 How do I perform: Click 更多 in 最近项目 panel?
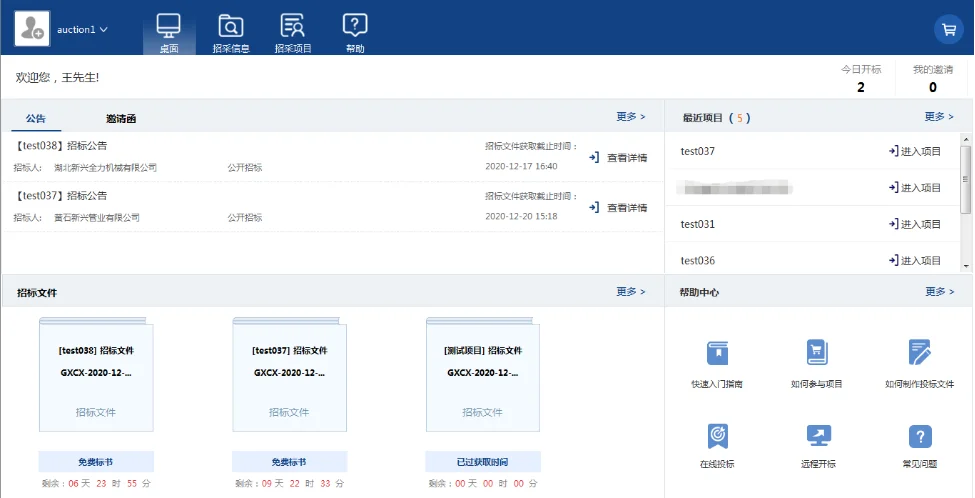click(x=939, y=117)
